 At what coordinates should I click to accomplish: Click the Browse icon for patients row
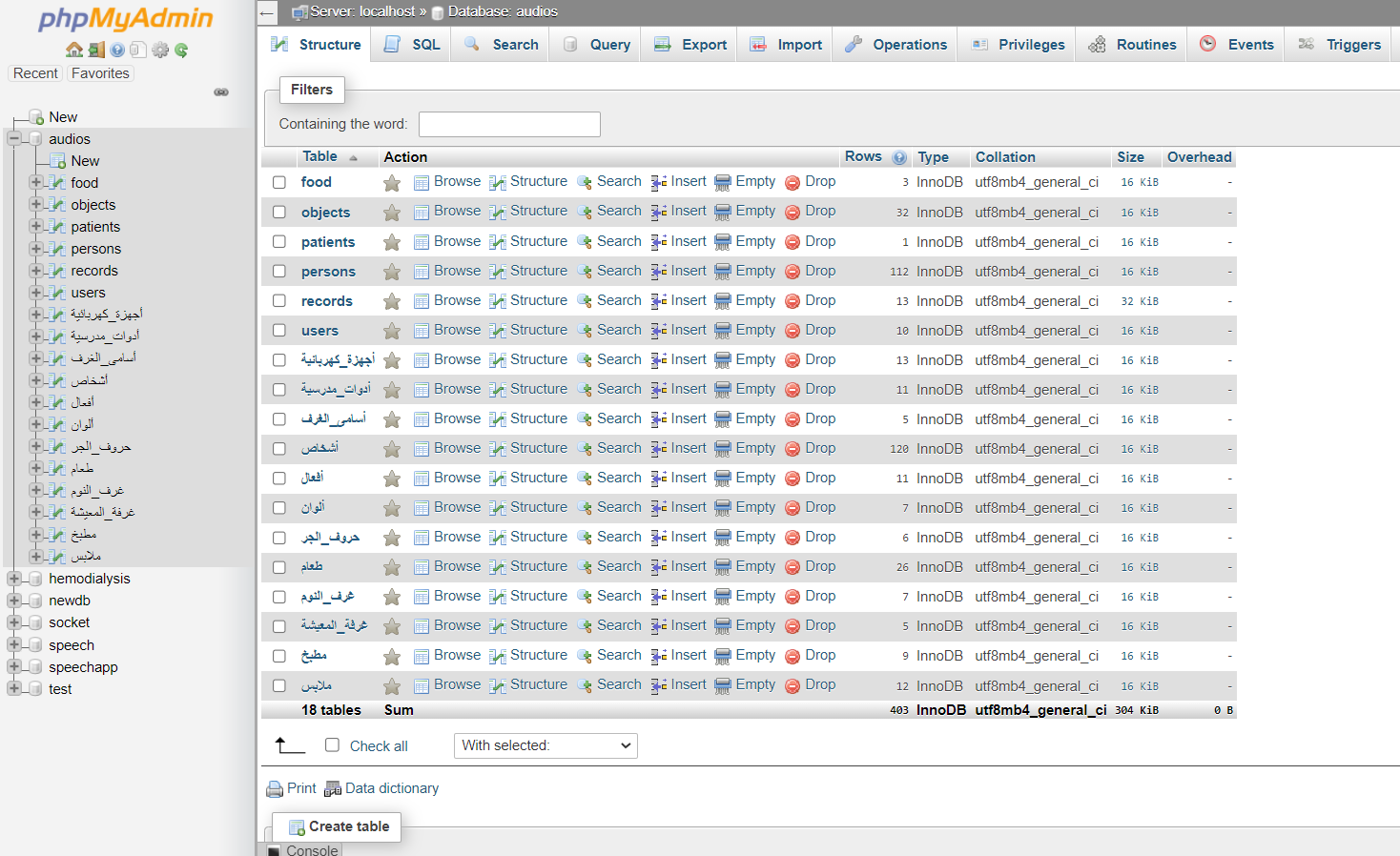[x=422, y=242]
